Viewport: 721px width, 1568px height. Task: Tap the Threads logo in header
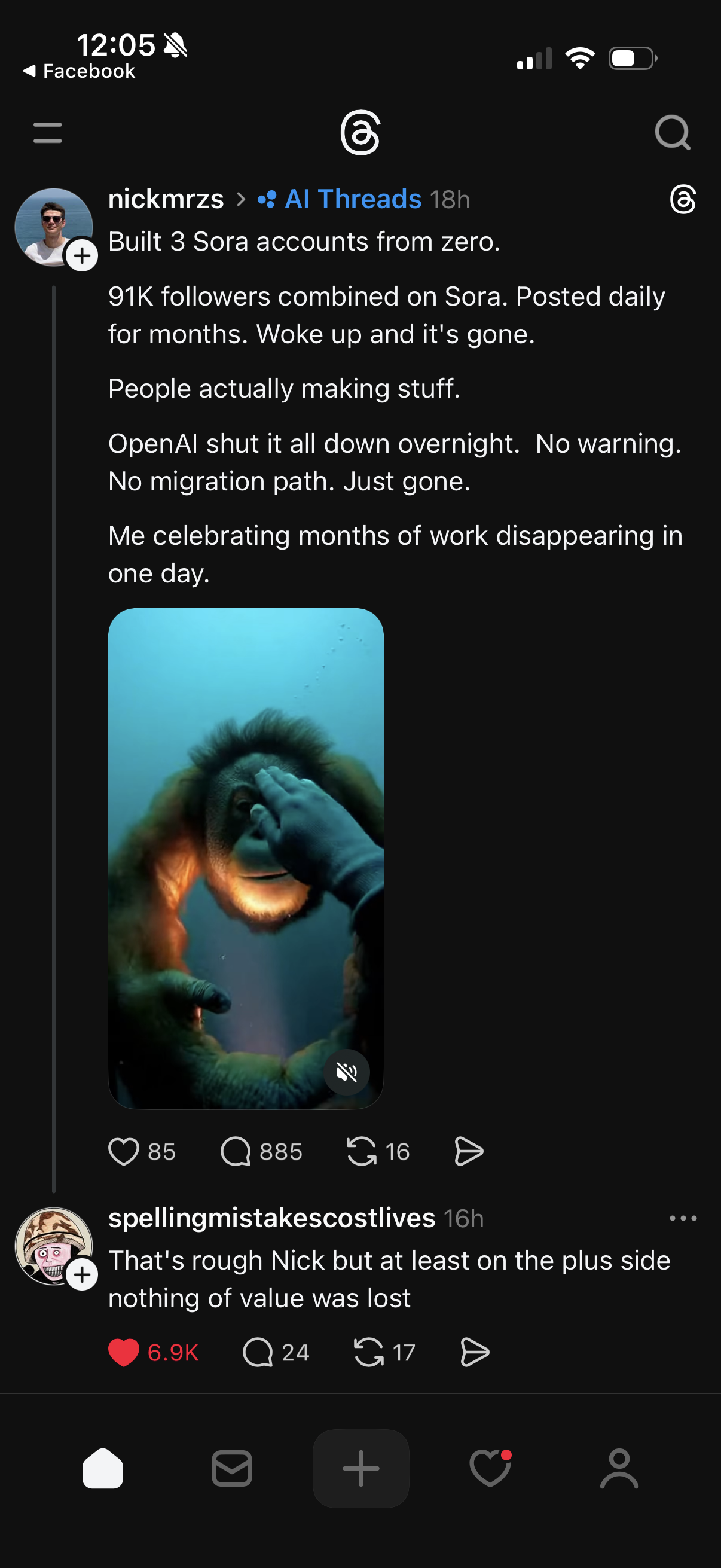(360, 133)
